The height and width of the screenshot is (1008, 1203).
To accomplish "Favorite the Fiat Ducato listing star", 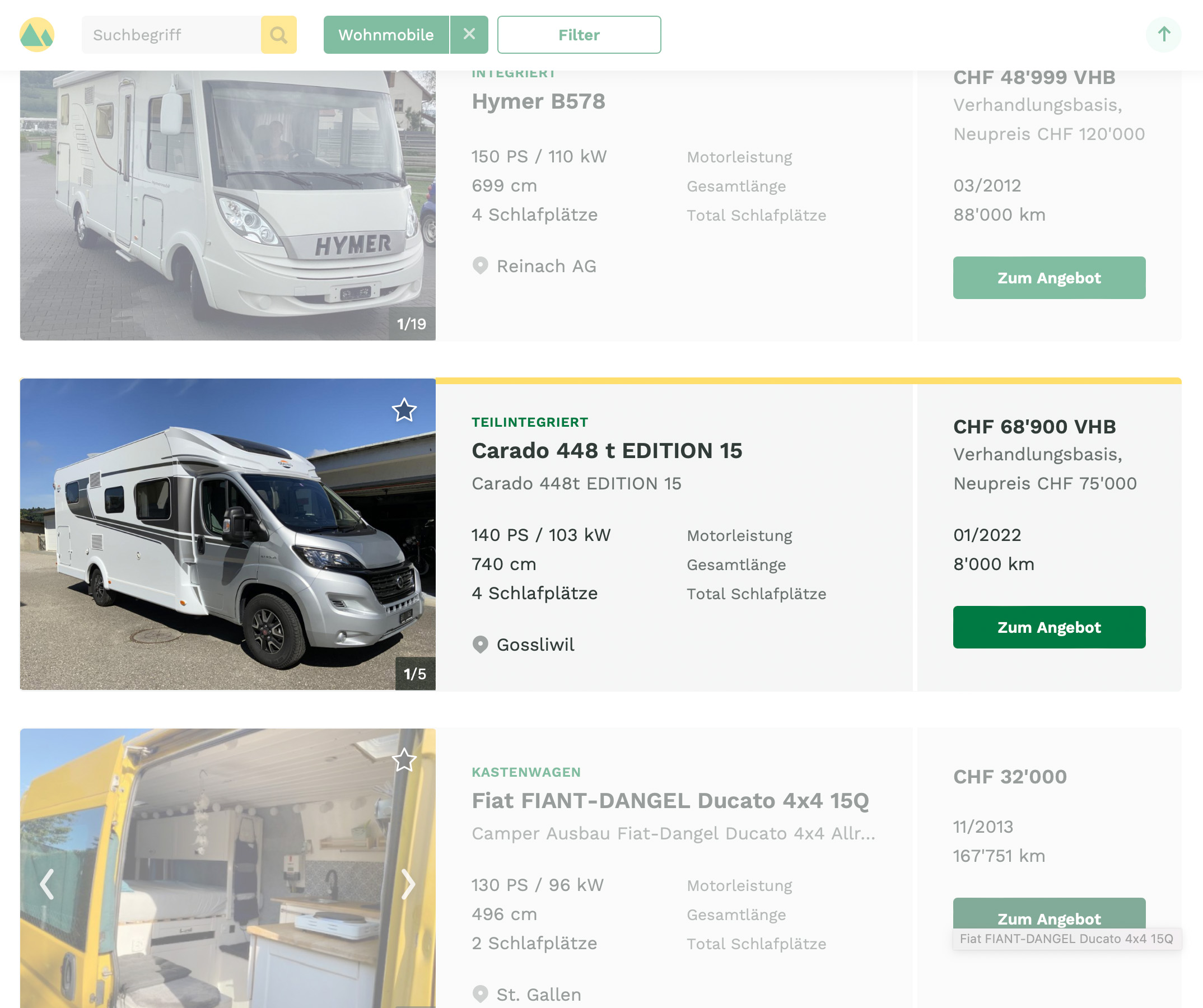I will (x=404, y=760).
